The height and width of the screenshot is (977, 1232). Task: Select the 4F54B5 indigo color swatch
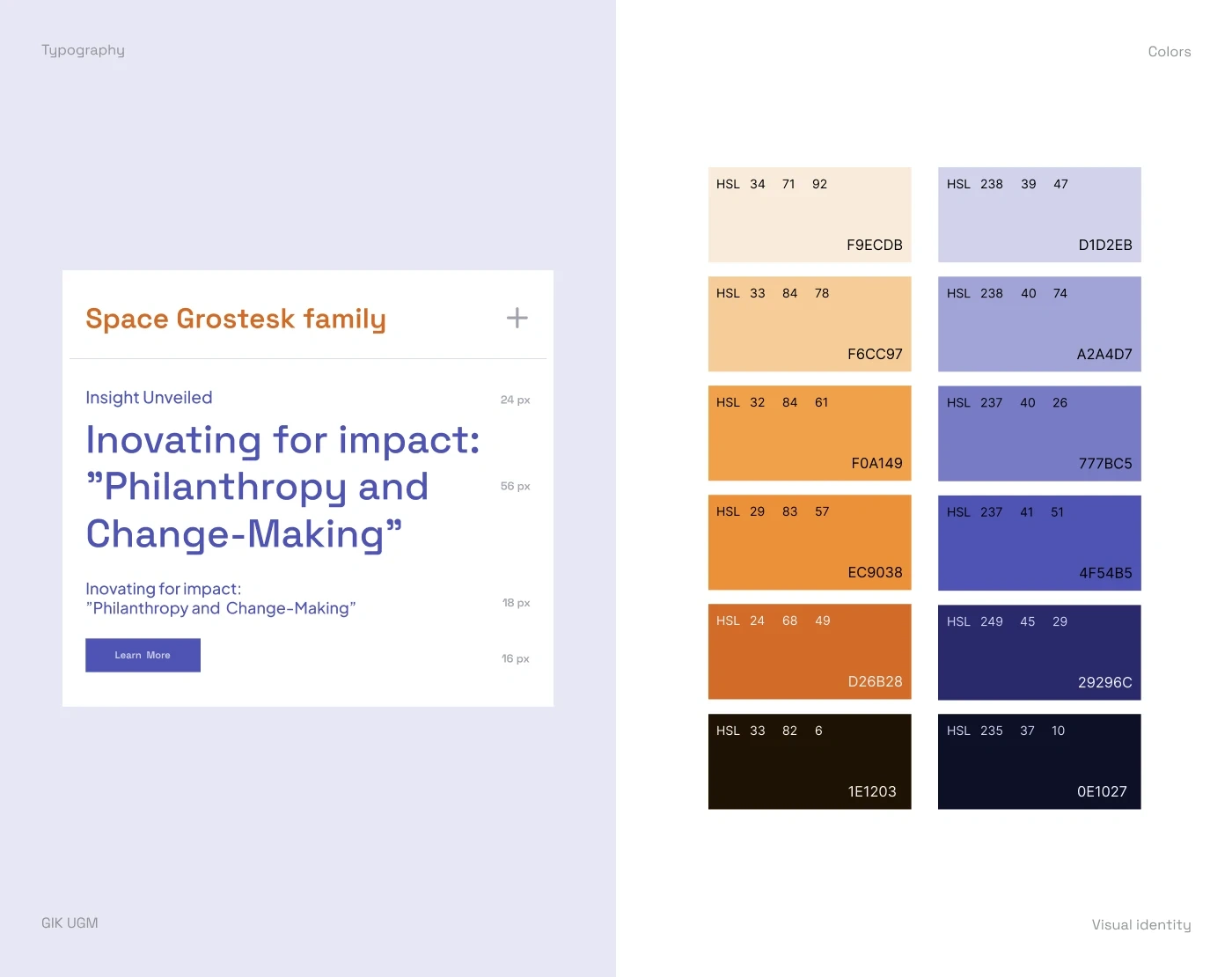click(x=1039, y=543)
